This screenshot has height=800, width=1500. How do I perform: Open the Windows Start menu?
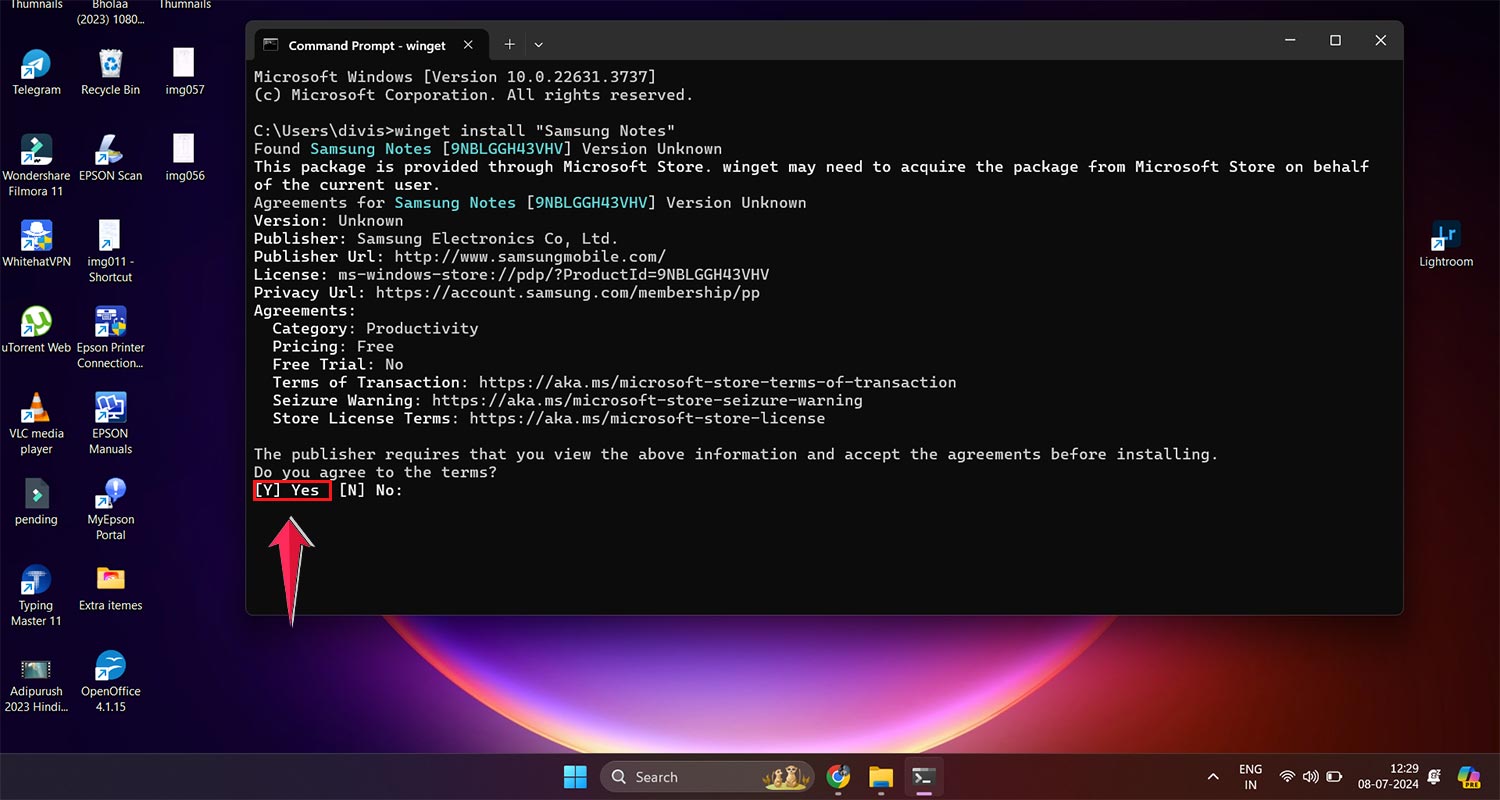[x=575, y=777]
